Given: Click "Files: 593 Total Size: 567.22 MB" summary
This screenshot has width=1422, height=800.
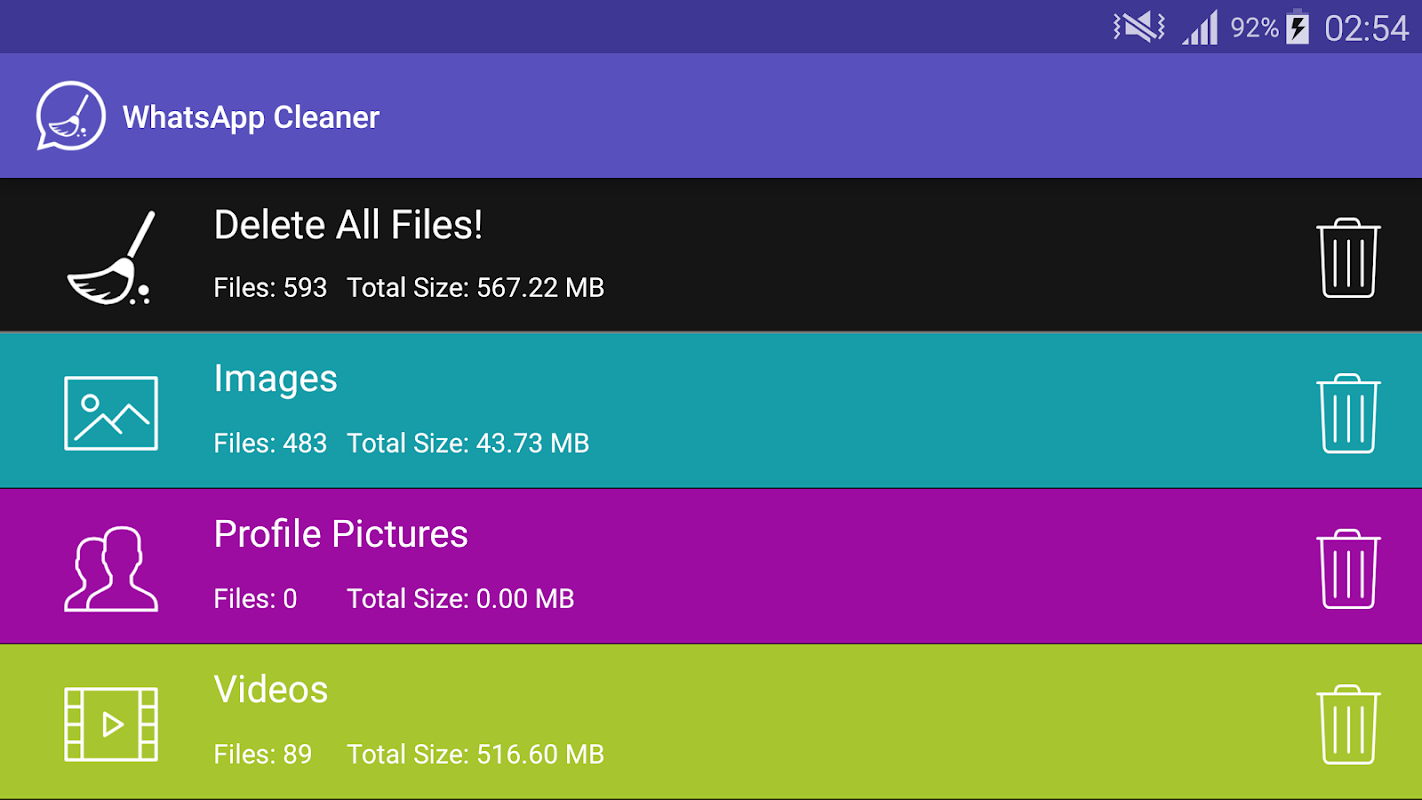Looking at the screenshot, I should [408, 288].
